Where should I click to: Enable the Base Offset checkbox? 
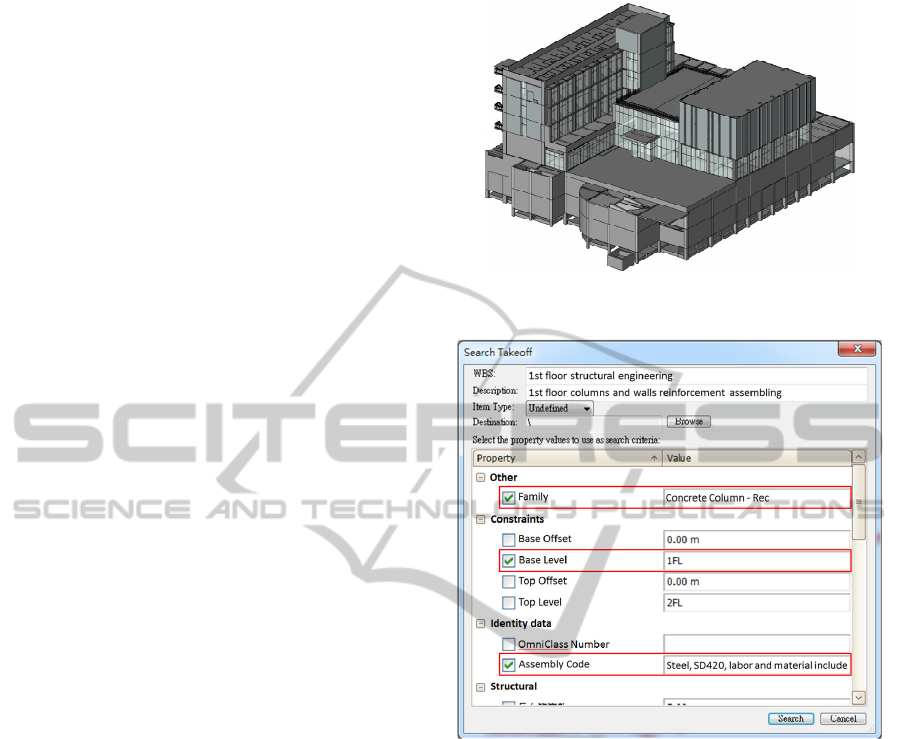(x=509, y=540)
